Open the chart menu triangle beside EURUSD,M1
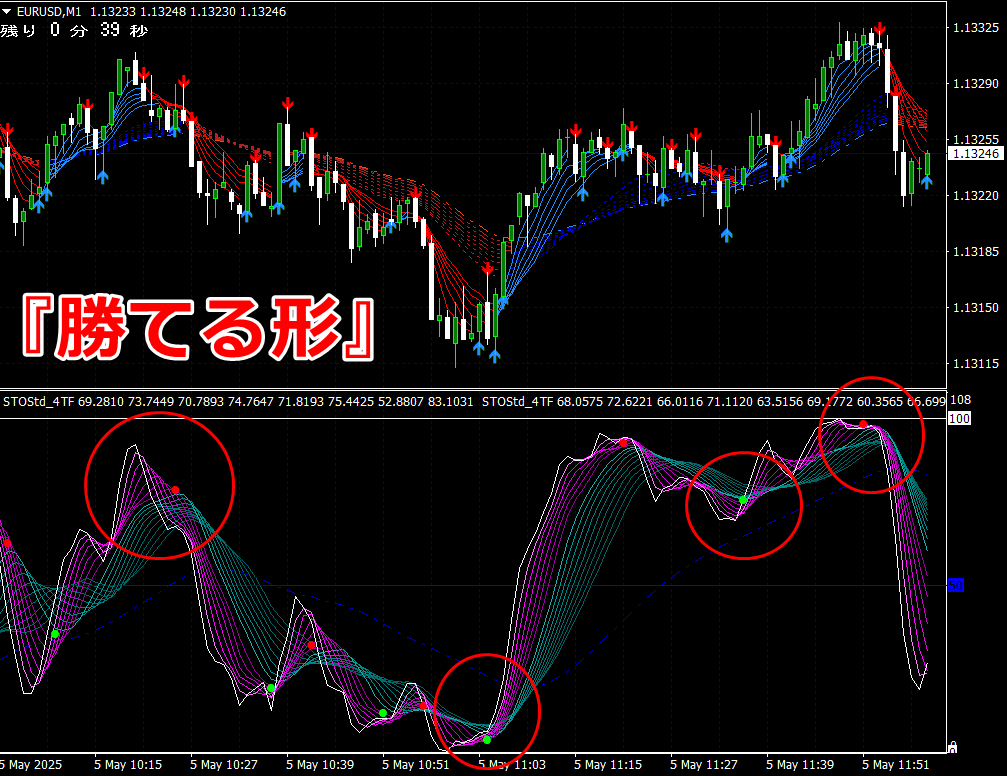The width and height of the screenshot is (1007, 776). tap(6, 12)
